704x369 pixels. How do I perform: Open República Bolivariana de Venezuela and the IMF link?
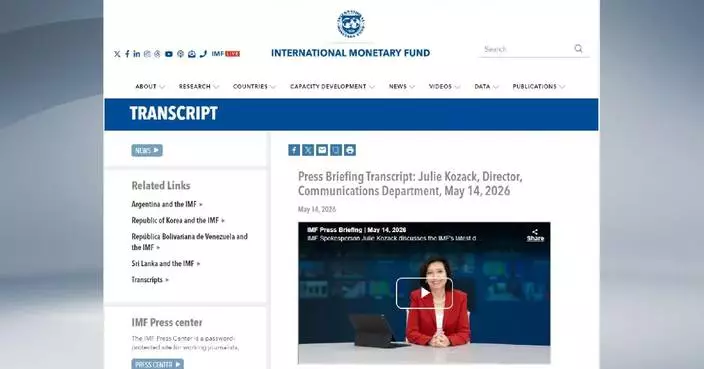(189, 242)
